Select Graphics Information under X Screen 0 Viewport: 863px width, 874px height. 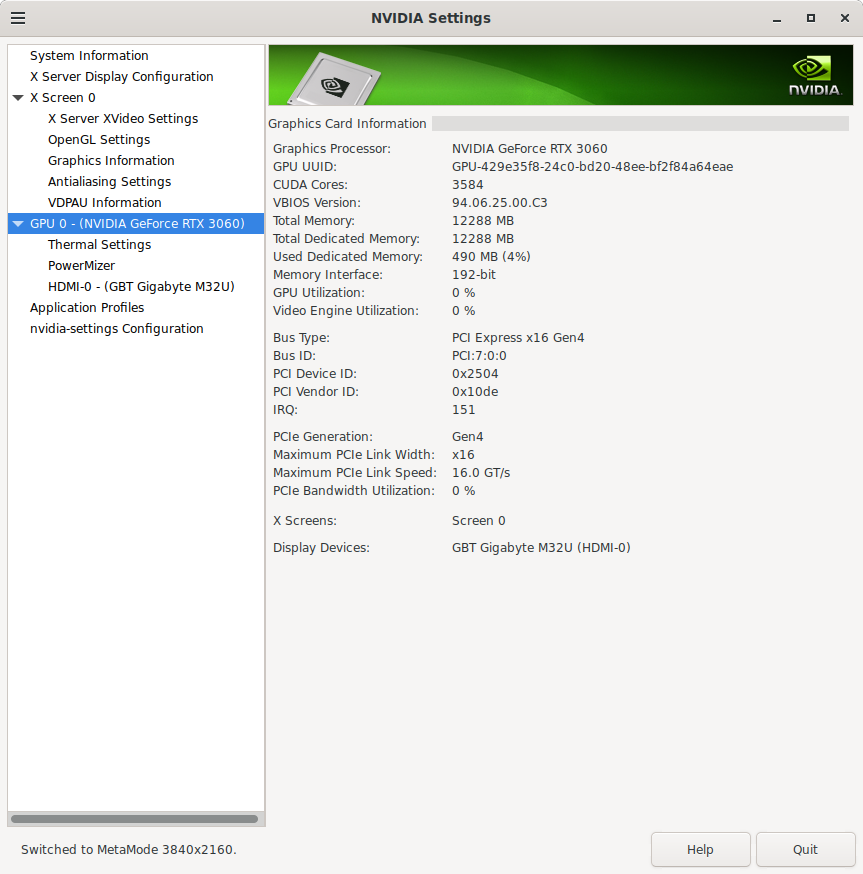pyautogui.click(x=111, y=160)
